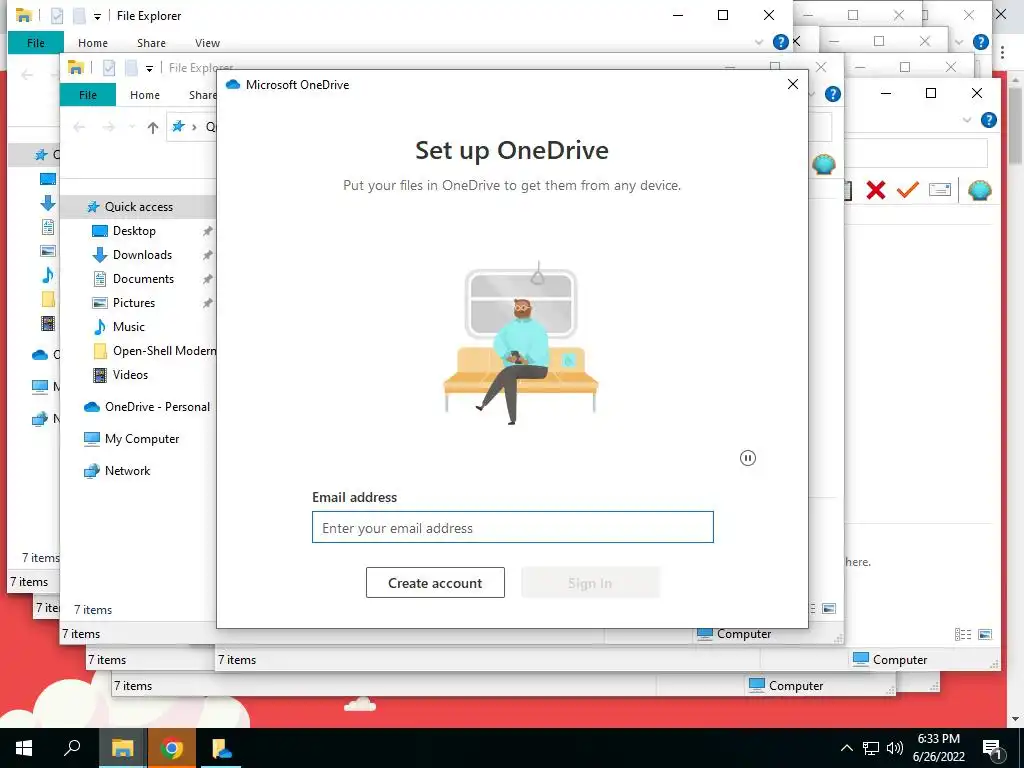Expand the address bar chevron after the star
This screenshot has width=1024, height=768.
194,127
